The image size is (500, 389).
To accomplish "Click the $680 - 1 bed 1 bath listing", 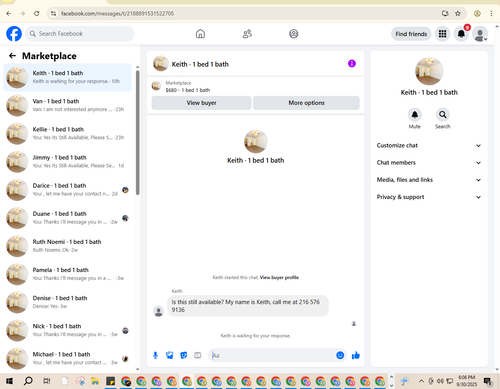I will tap(188, 90).
